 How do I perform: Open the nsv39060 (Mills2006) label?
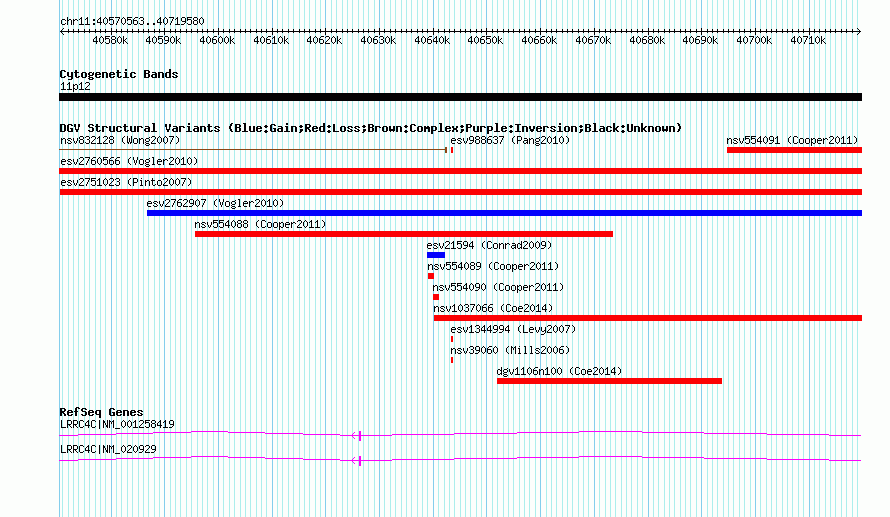pos(510,350)
